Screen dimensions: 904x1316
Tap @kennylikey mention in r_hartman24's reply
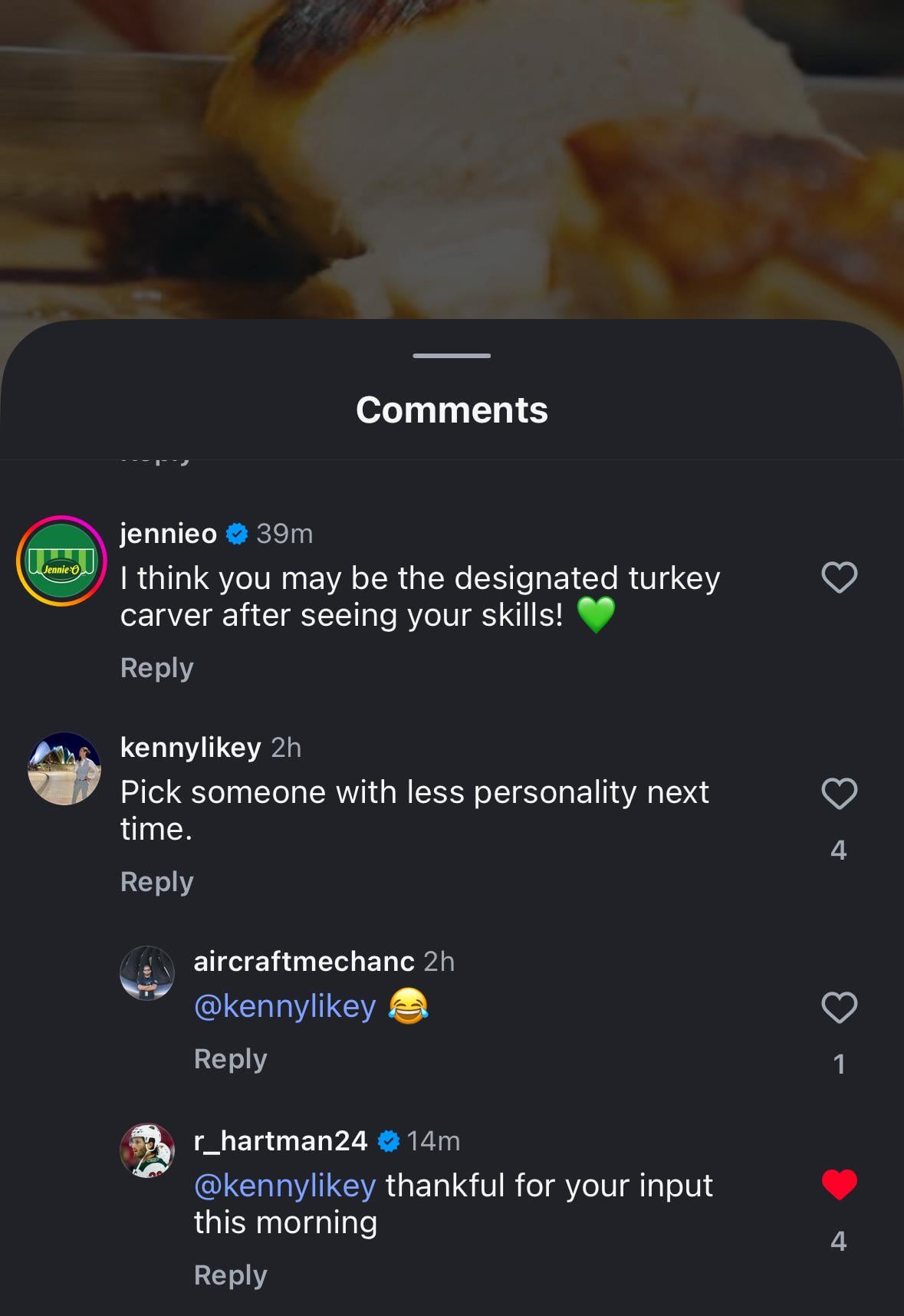(x=284, y=1186)
